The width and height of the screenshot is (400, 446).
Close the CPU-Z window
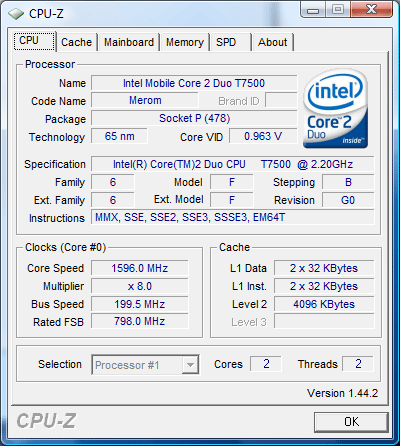point(371,10)
